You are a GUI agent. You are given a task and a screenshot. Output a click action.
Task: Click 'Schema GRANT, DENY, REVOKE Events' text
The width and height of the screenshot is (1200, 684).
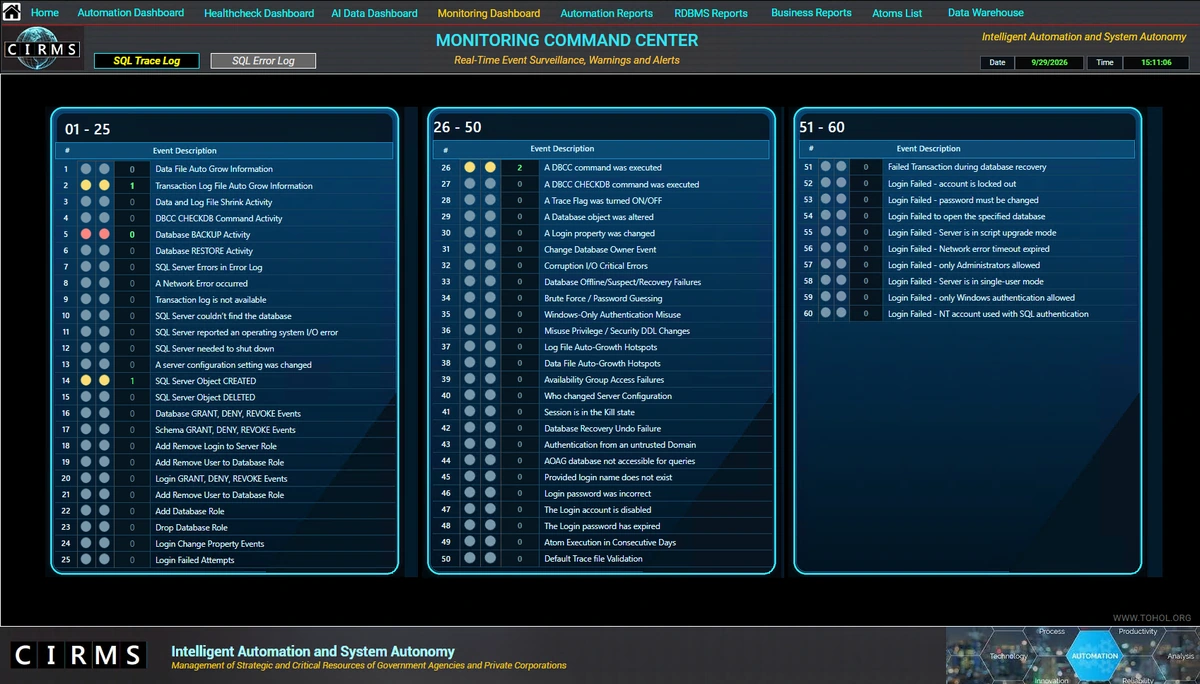click(x=225, y=430)
